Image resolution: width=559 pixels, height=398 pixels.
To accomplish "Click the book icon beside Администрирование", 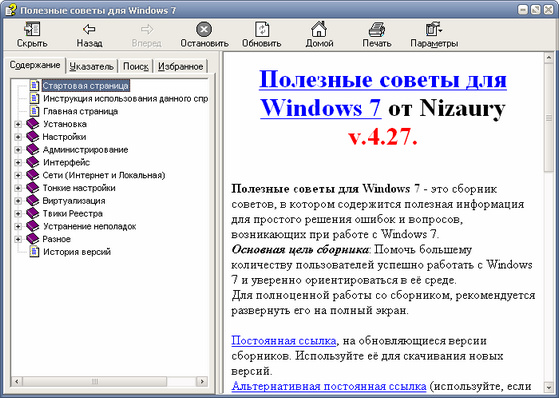I will click(32, 149).
